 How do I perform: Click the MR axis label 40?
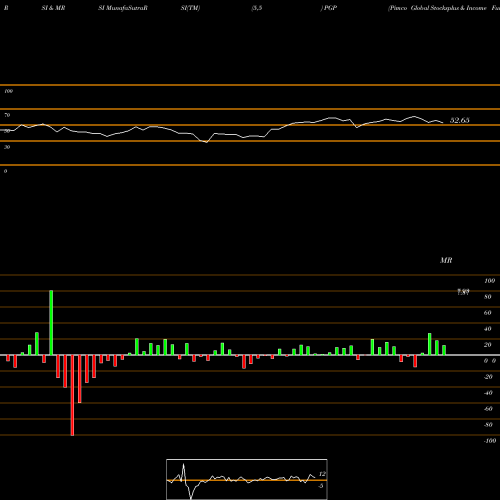488,329
